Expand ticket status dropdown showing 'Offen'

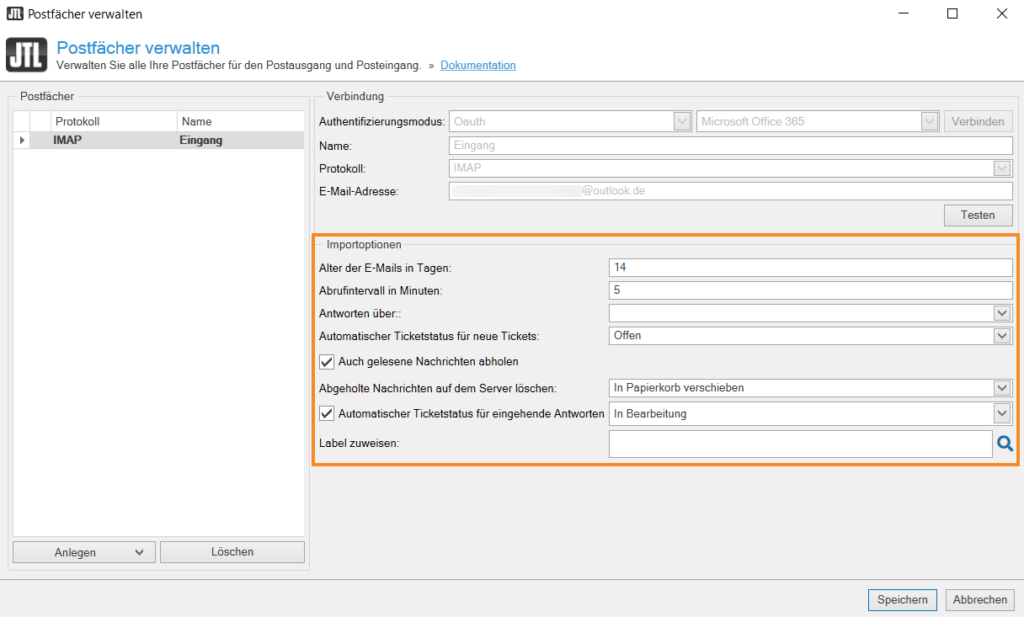1003,336
